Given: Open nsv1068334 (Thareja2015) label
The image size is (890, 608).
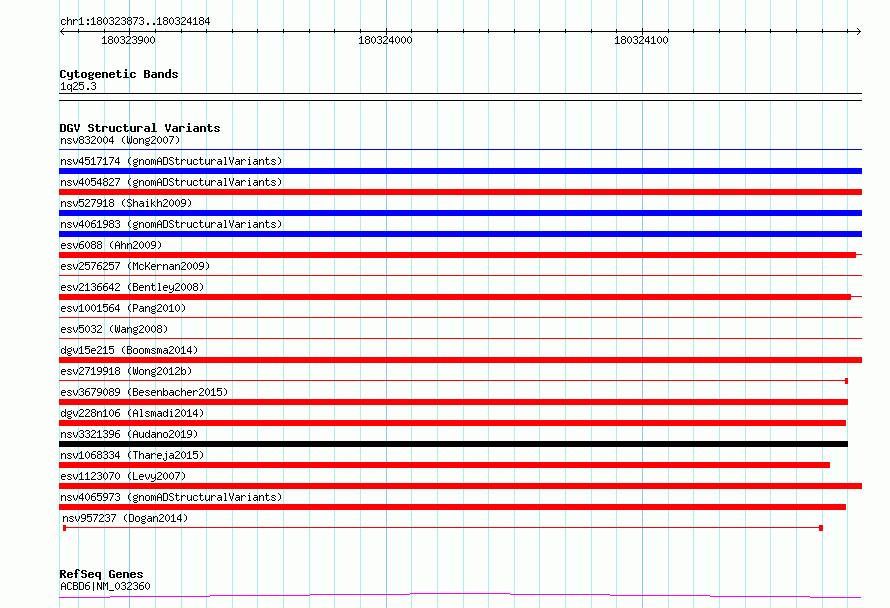Looking at the screenshot, I should click(132, 455).
